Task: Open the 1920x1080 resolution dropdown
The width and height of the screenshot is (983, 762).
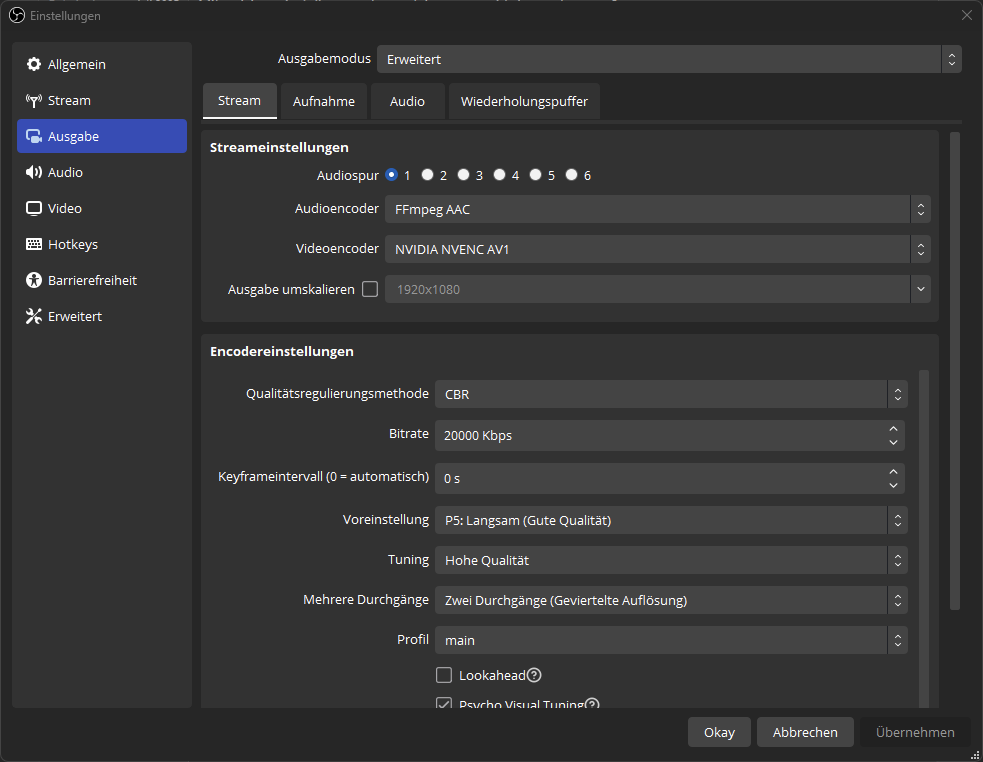Action: click(658, 289)
